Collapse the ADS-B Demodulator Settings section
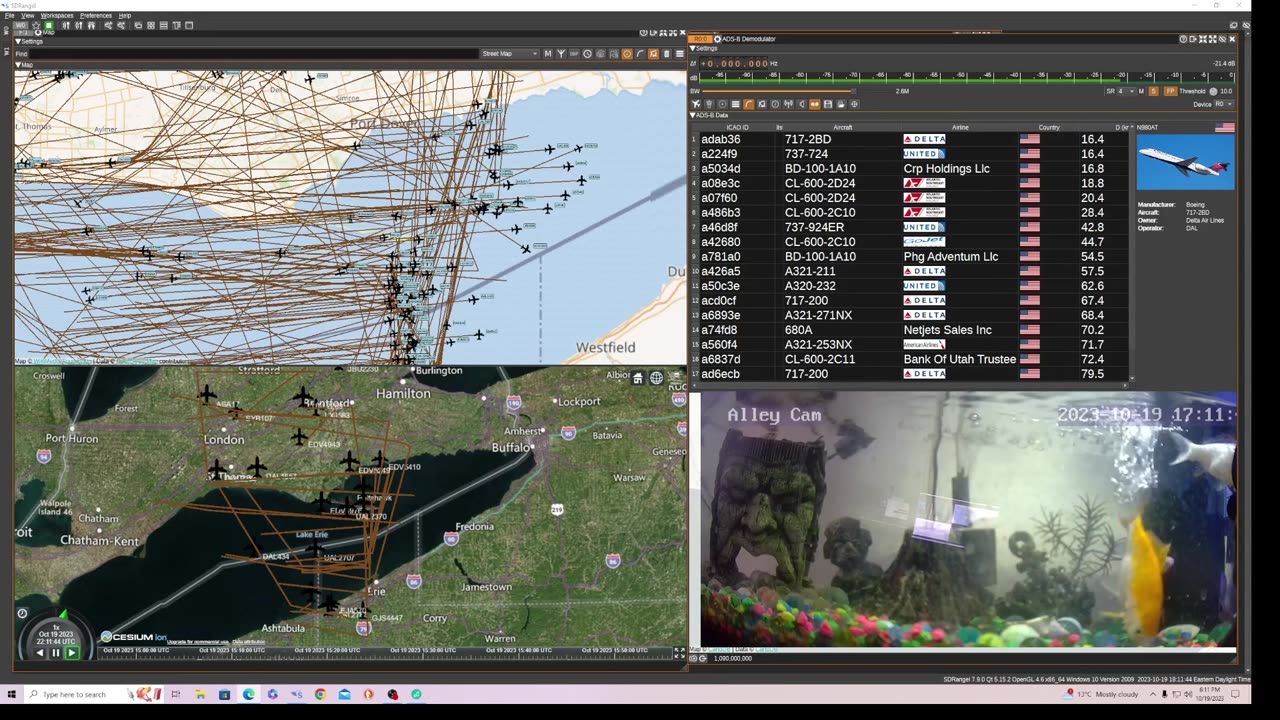 (x=693, y=48)
